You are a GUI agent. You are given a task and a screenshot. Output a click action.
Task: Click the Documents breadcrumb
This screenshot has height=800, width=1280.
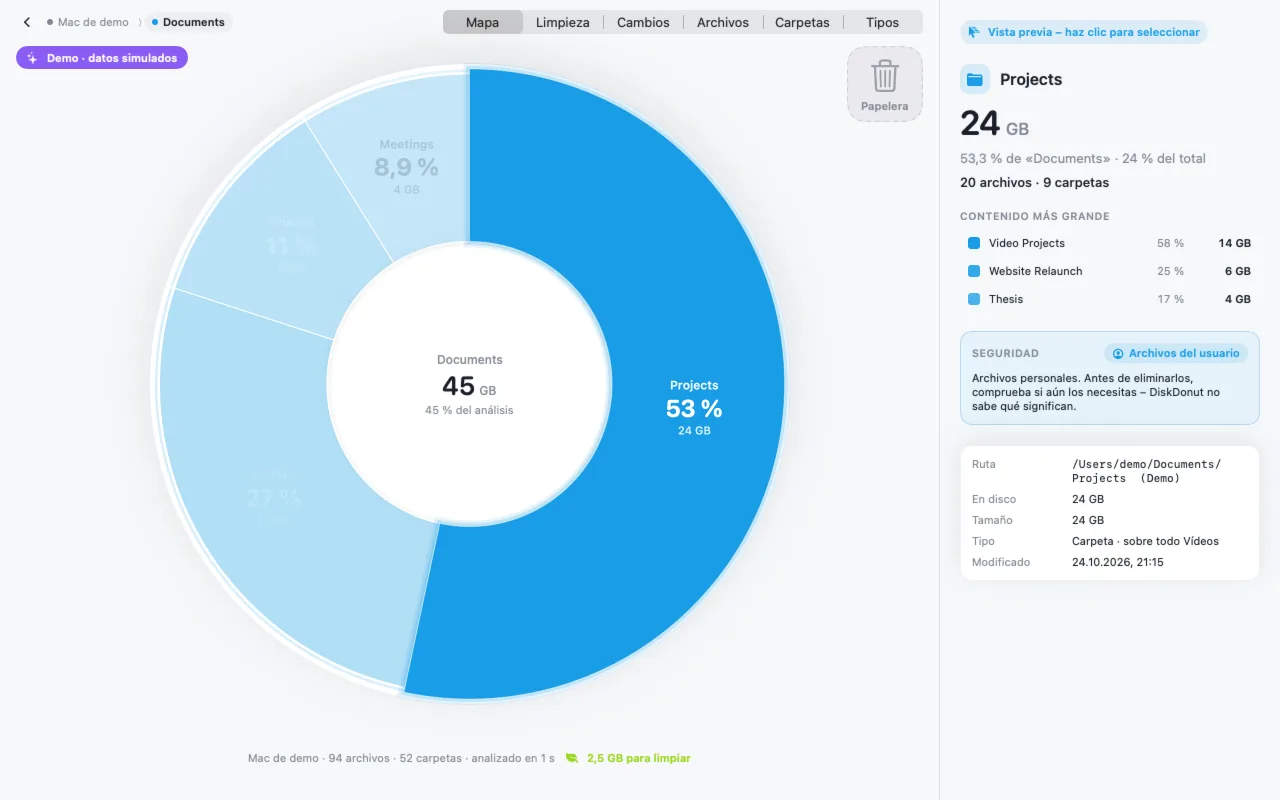click(188, 22)
